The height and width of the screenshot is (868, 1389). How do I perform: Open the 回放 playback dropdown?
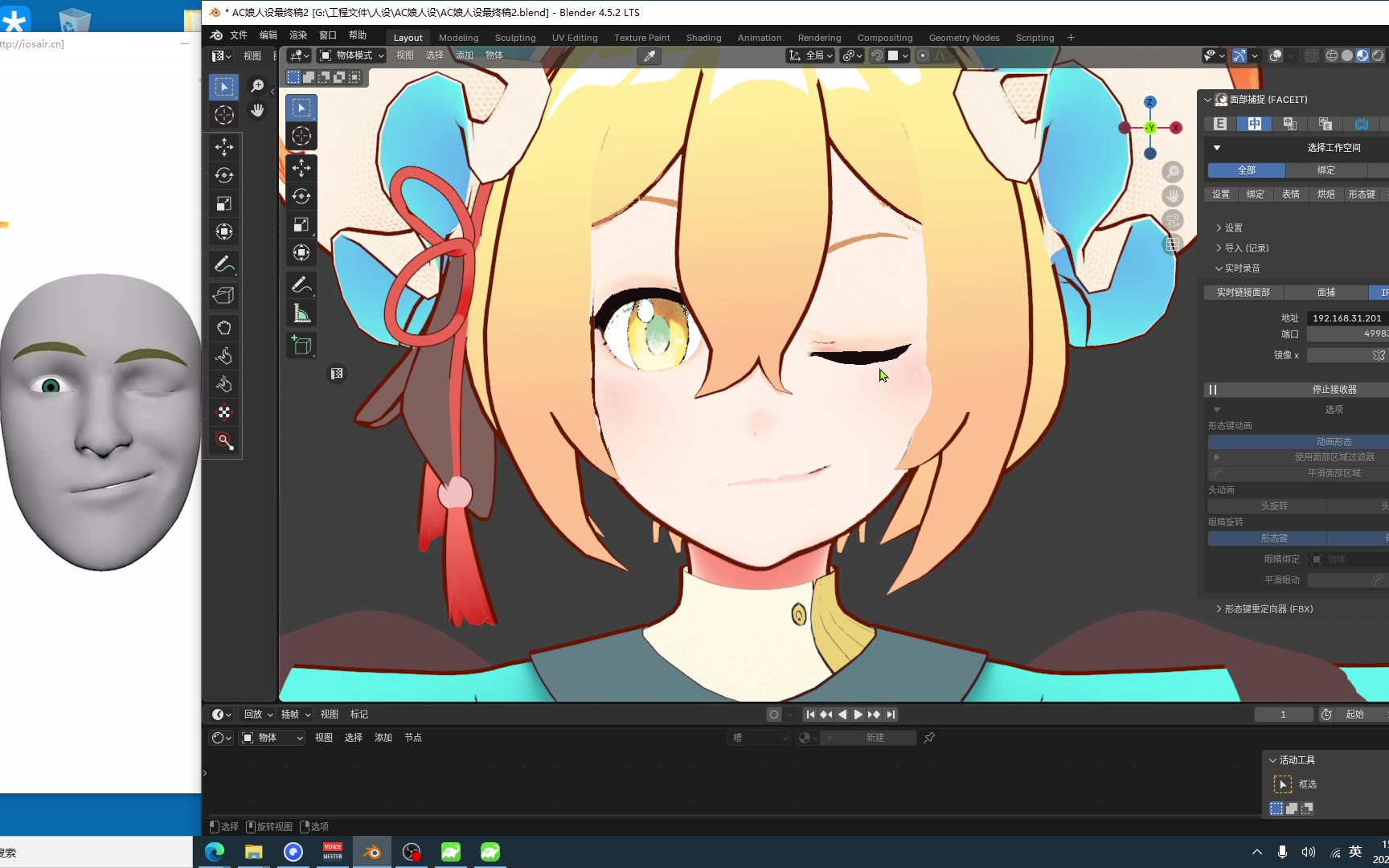[258, 714]
